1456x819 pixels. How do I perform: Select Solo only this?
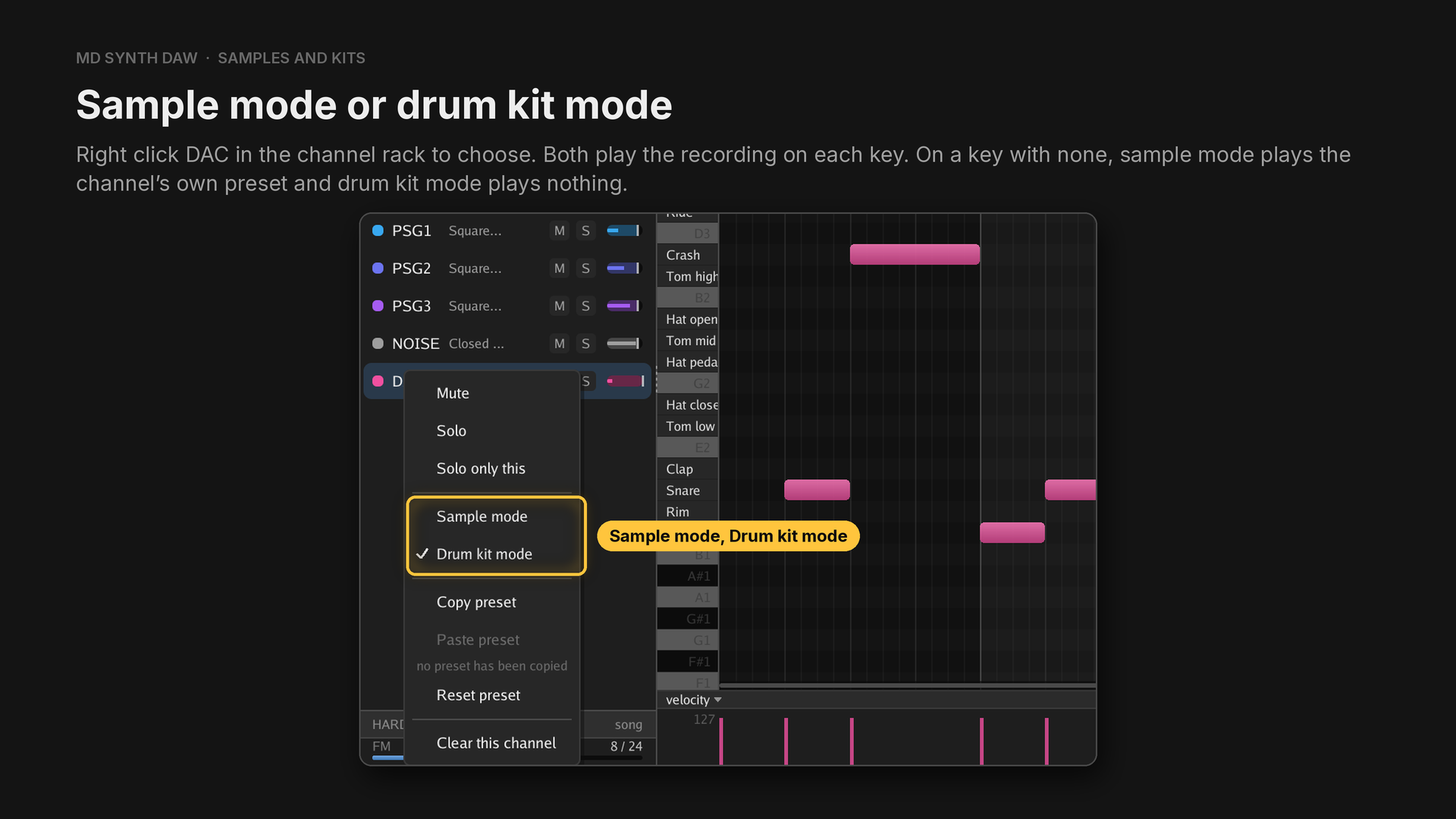493,469
